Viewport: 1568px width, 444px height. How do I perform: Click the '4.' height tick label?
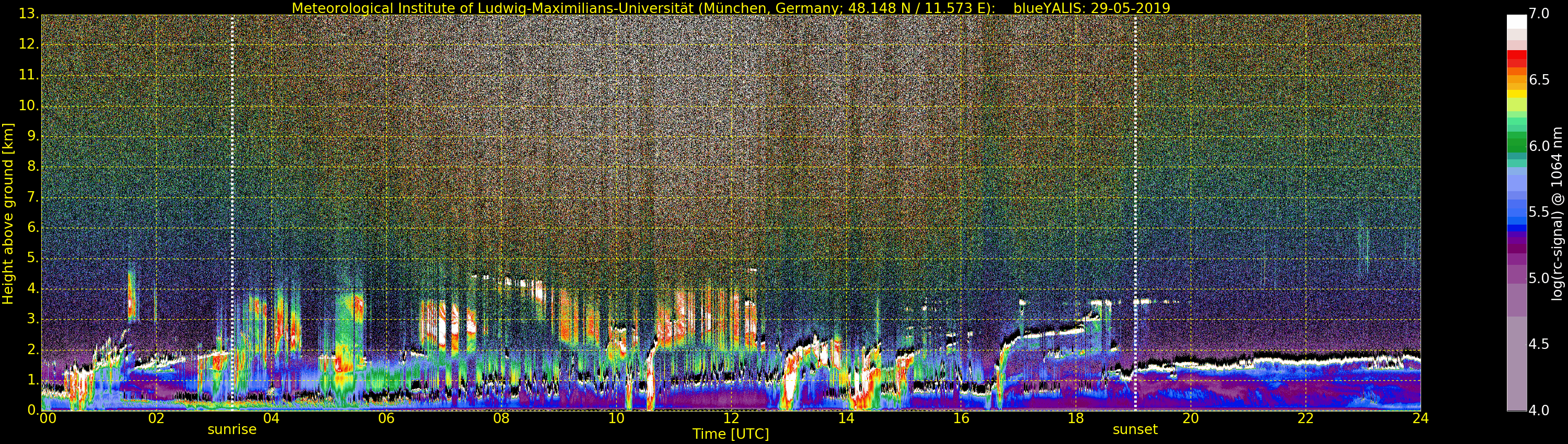pyautogui.click(x=33, y=288)
